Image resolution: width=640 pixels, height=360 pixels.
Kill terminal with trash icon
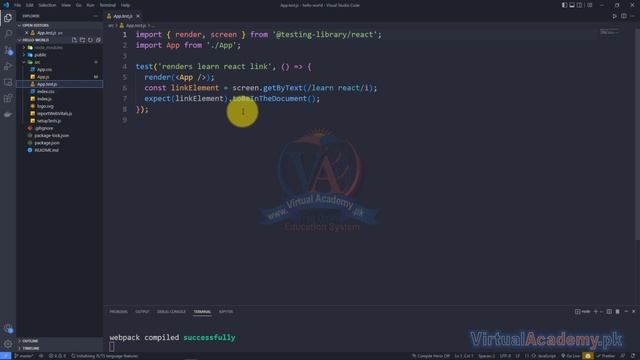[617, 311]
